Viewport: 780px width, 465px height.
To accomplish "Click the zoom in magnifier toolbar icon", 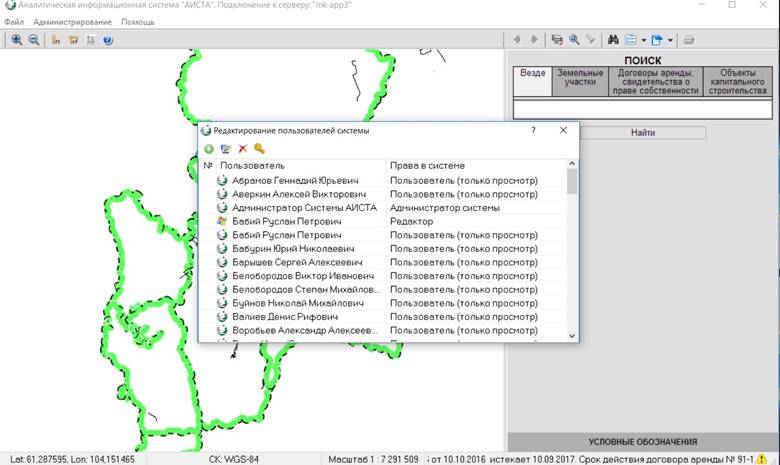I will click(16, 40).
